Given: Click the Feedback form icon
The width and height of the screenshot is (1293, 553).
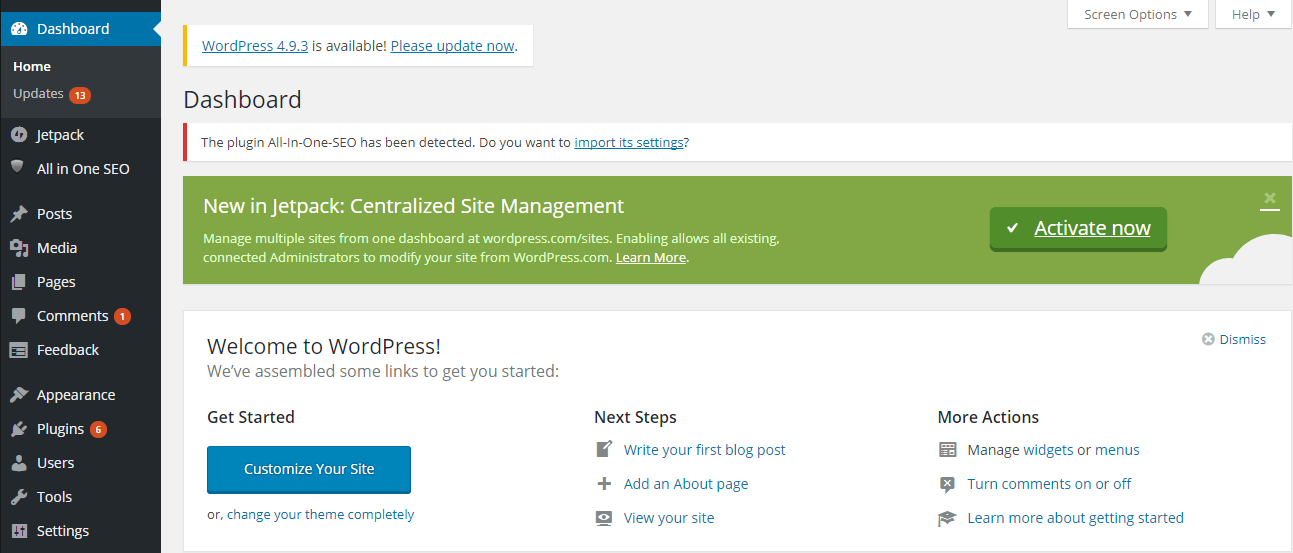Looking at the screenshot, I should pos(18,350).
